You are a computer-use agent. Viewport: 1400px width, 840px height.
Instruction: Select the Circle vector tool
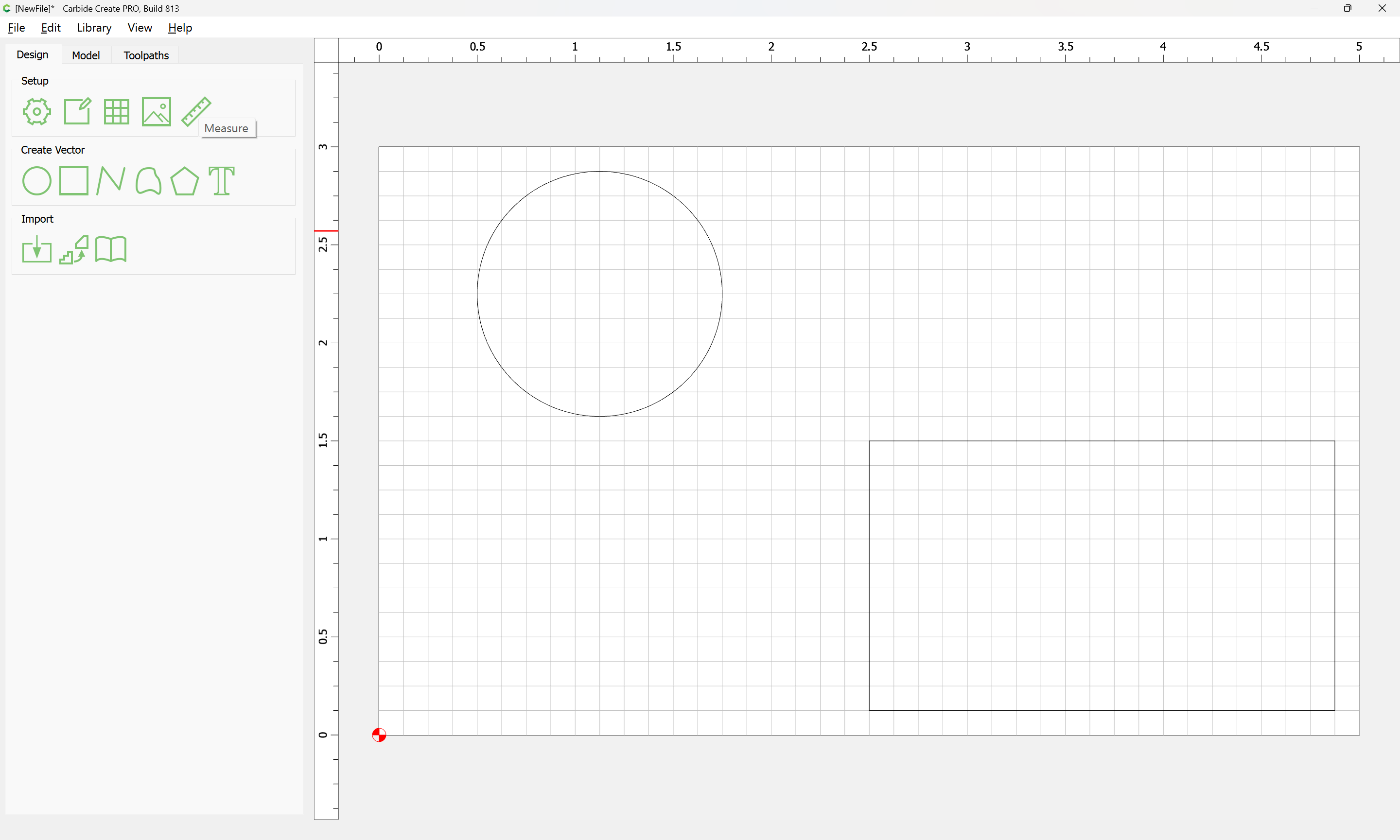37,180
